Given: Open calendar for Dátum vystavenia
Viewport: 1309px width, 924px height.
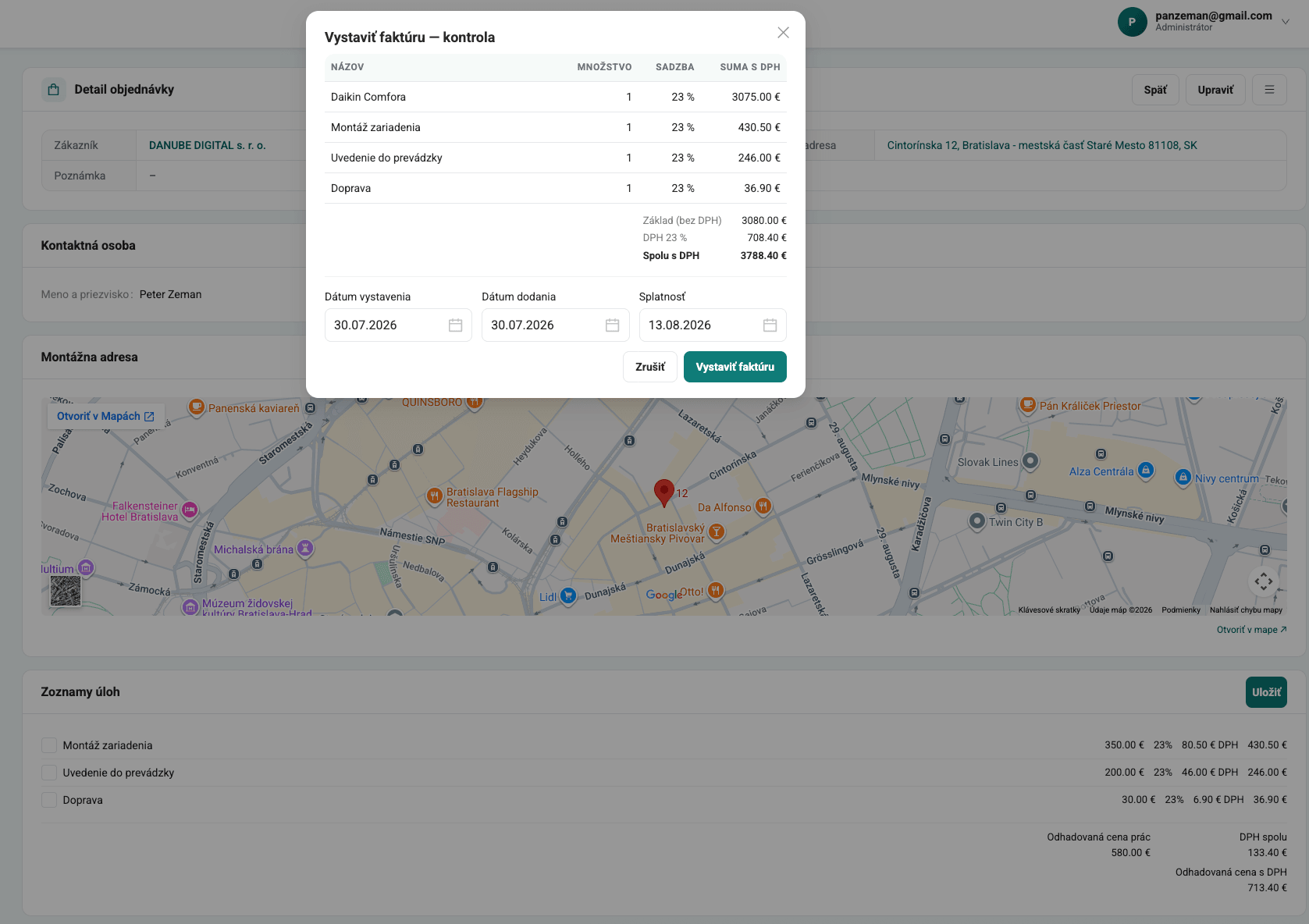Looking at the screenshot, I should 456,325.
